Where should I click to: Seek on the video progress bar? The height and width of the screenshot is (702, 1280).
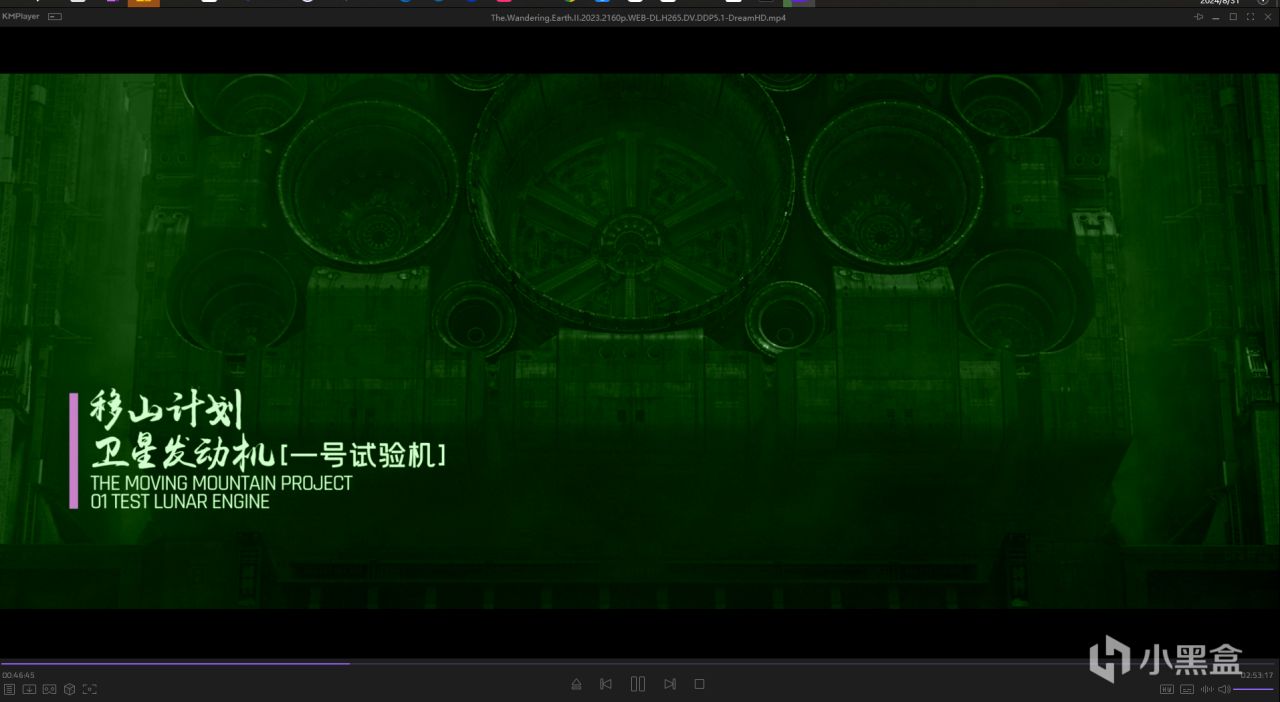pos(640,663)
